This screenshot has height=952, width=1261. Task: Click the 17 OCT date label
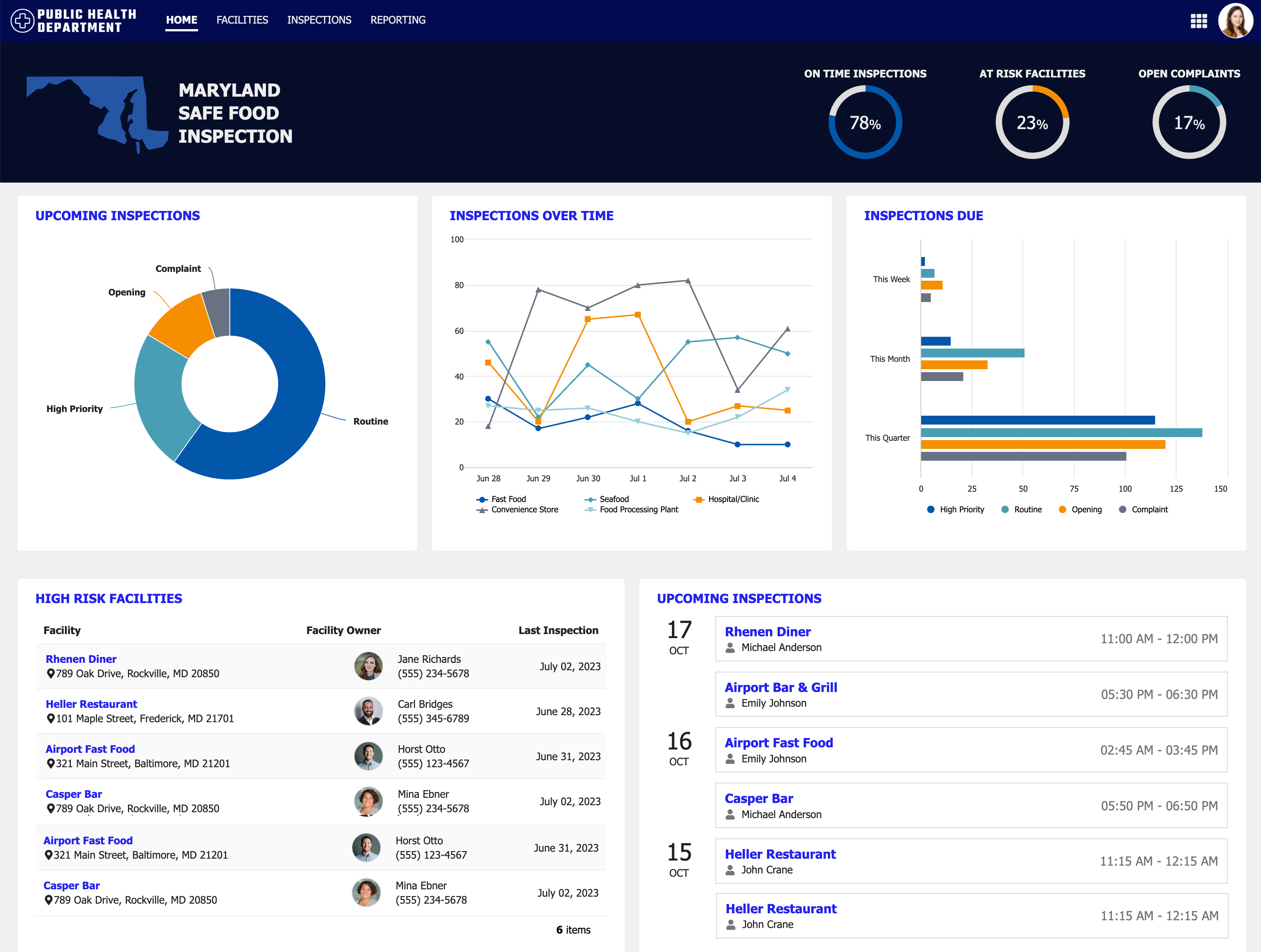click(680, 638)
